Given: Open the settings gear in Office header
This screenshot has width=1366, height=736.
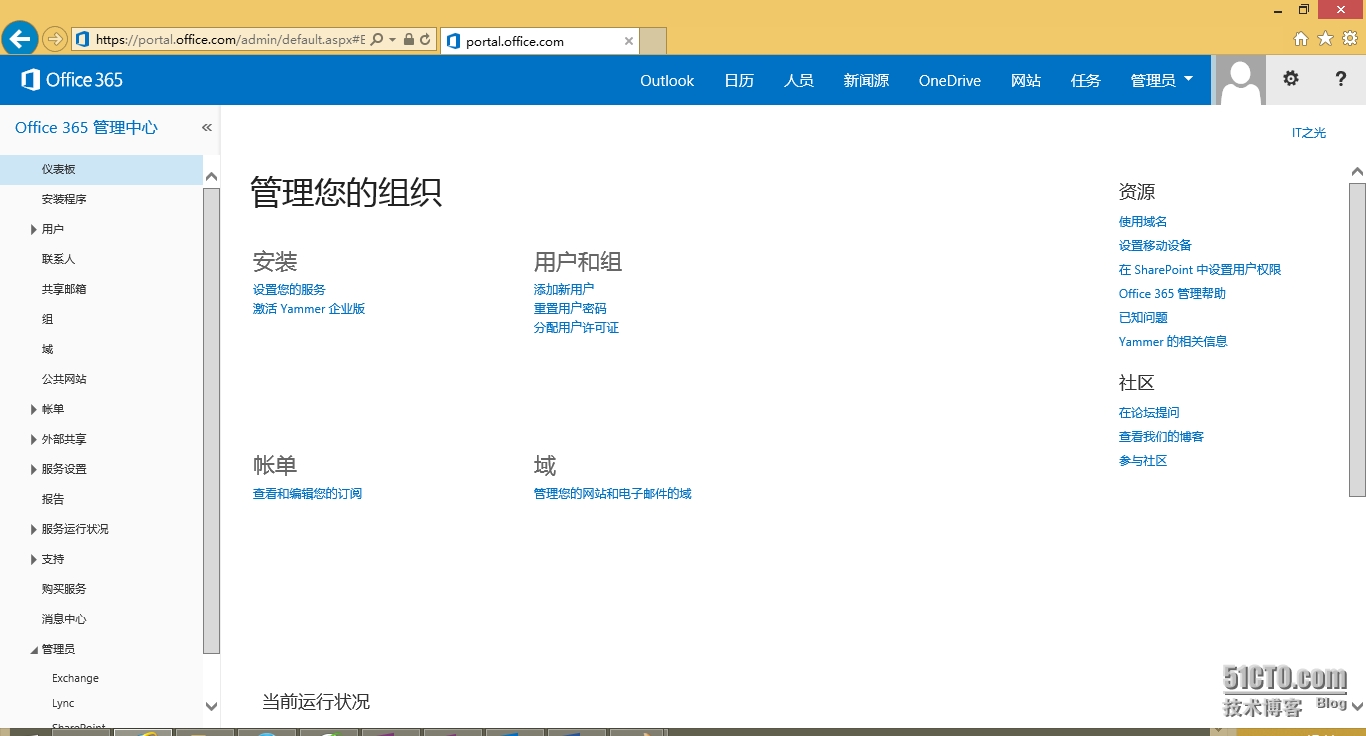Looking at the screenshot, I should 1291,79.
